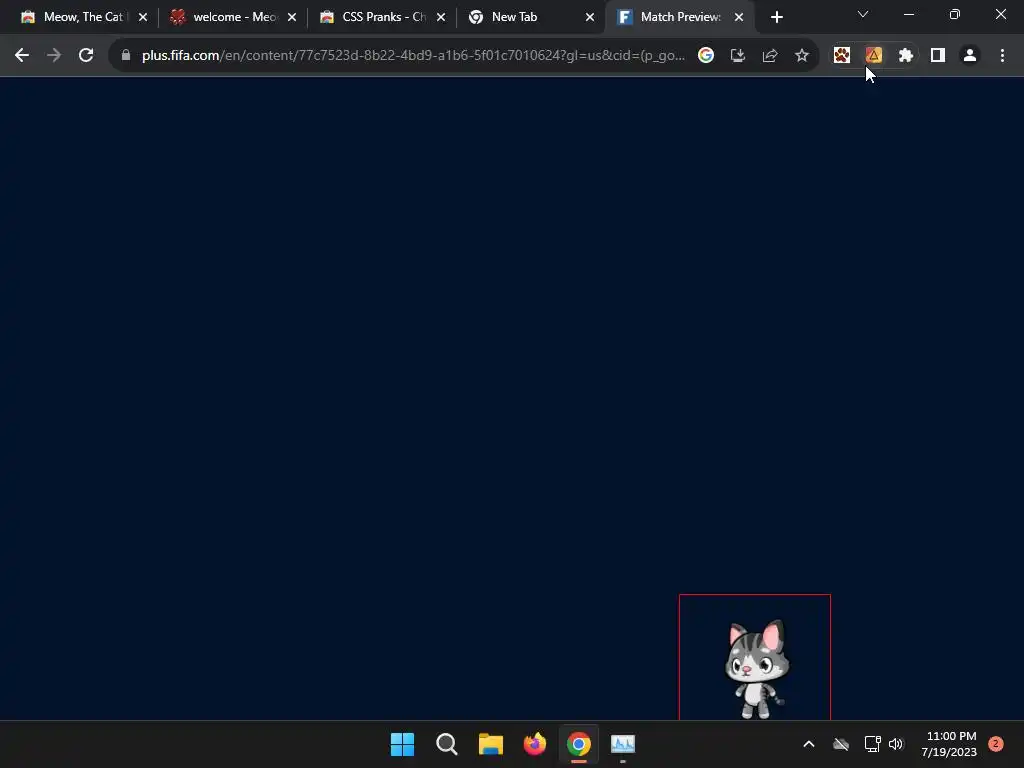Share this page icon
The height and width of the screenshot is (768, 1024).
[x=769, y=56]
